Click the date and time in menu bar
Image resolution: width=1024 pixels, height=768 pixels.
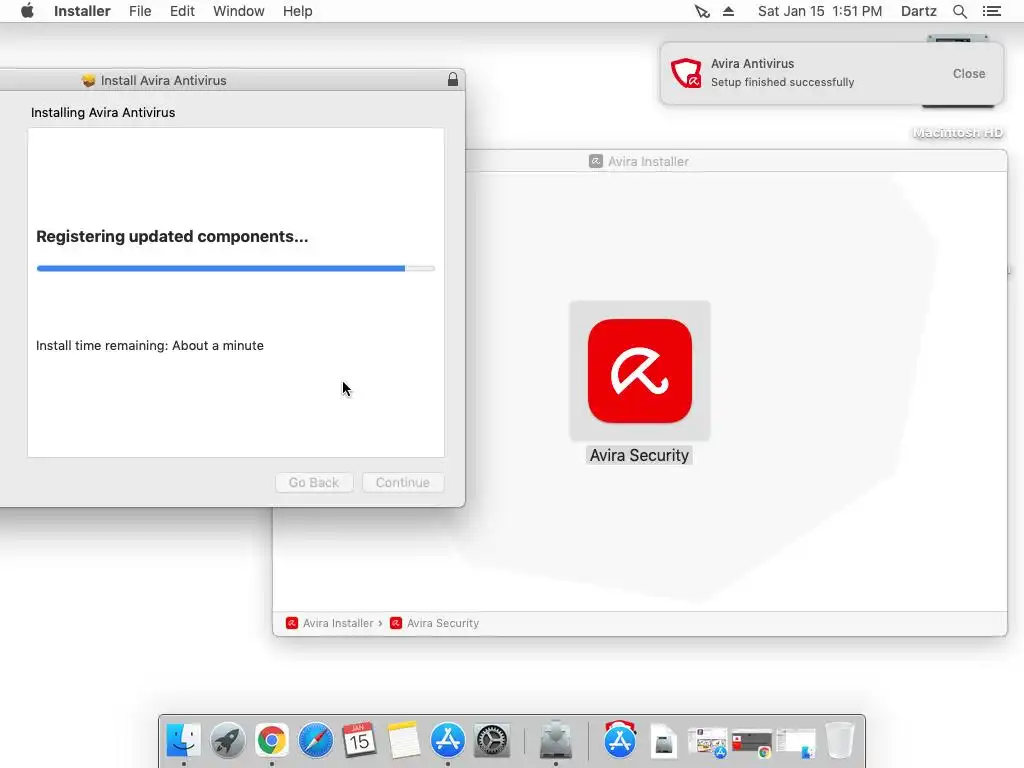[x=820, y=11]
